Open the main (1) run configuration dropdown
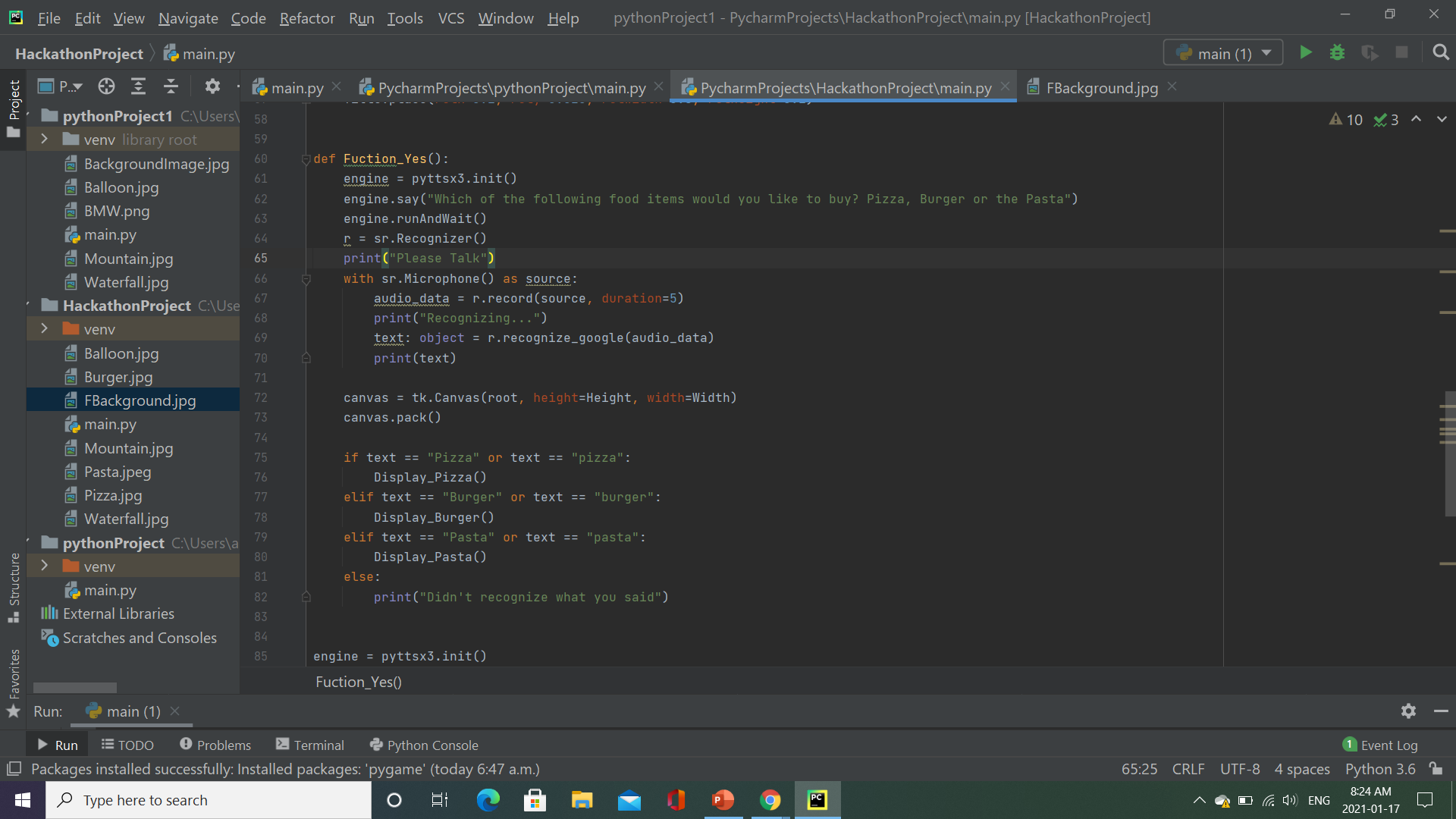 pos(1223,53)
